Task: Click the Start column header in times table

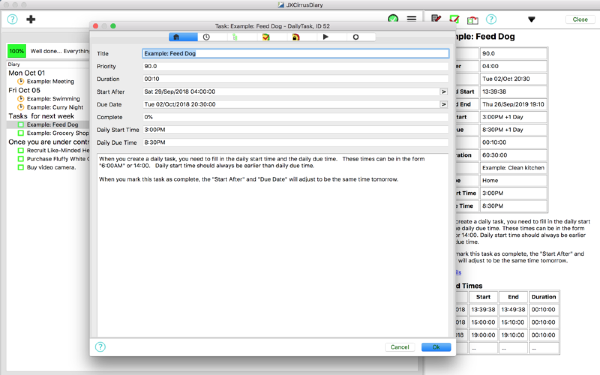Action: coord(483,297)
